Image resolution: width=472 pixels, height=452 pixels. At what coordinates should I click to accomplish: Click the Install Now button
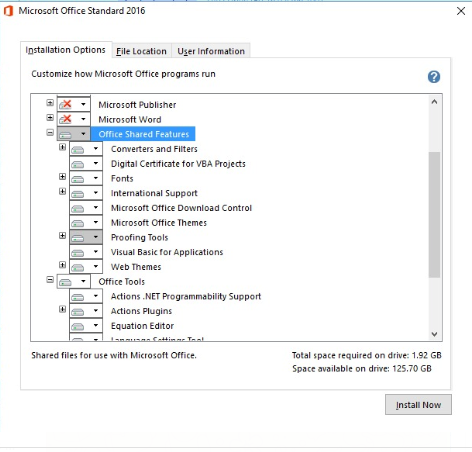pyautogui.click(x=418, y=405)
